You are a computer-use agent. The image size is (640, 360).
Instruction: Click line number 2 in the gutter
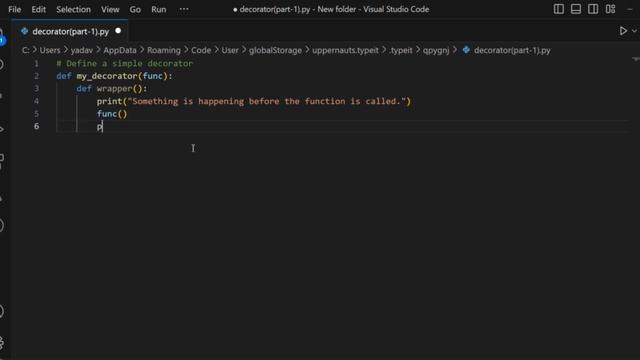click(36, 76)
